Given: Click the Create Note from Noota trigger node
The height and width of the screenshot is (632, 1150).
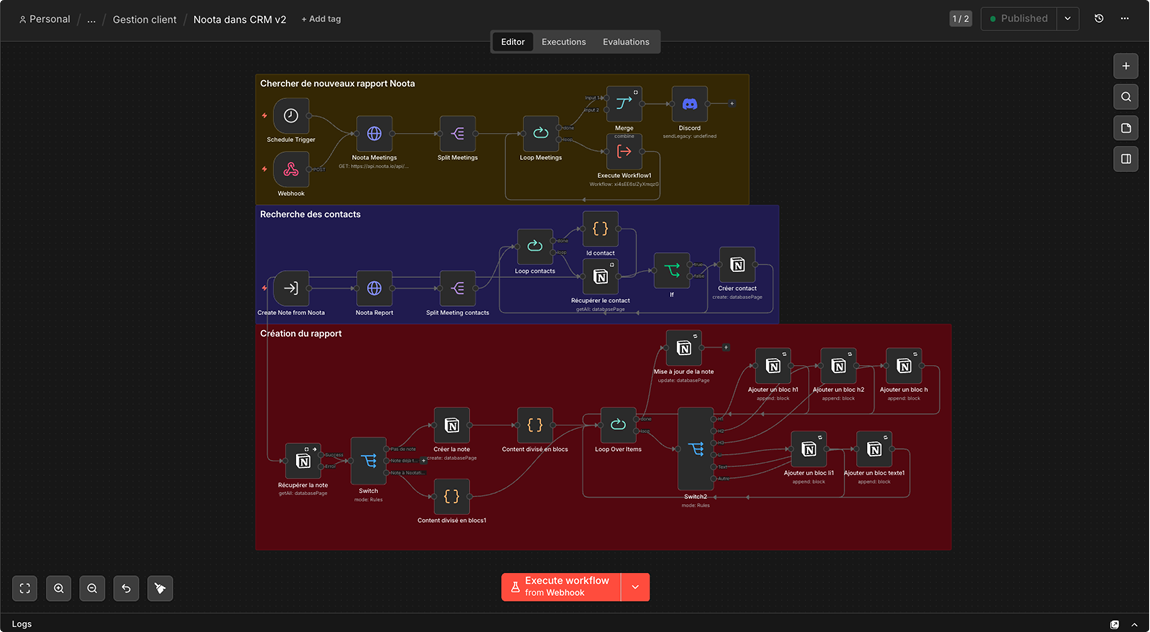Looking at the screenshot, I should pos(291,289).
